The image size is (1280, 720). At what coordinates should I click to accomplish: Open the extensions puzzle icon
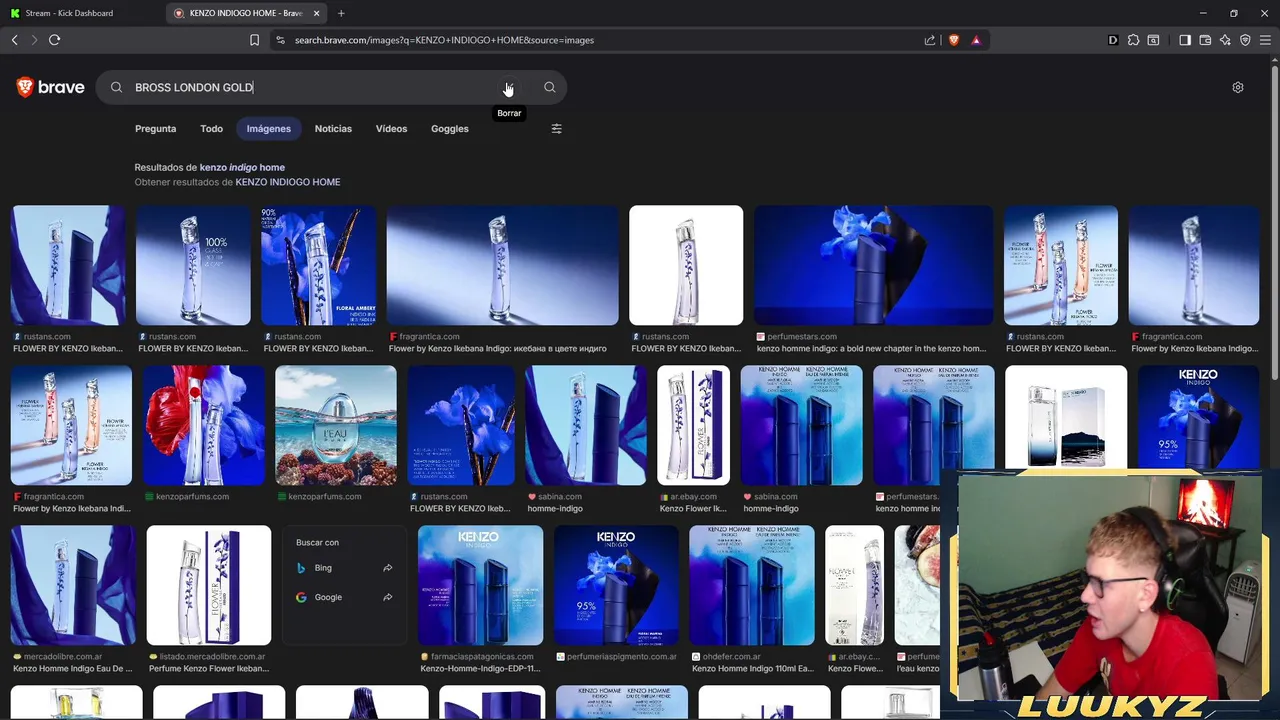click(1133, 40)
